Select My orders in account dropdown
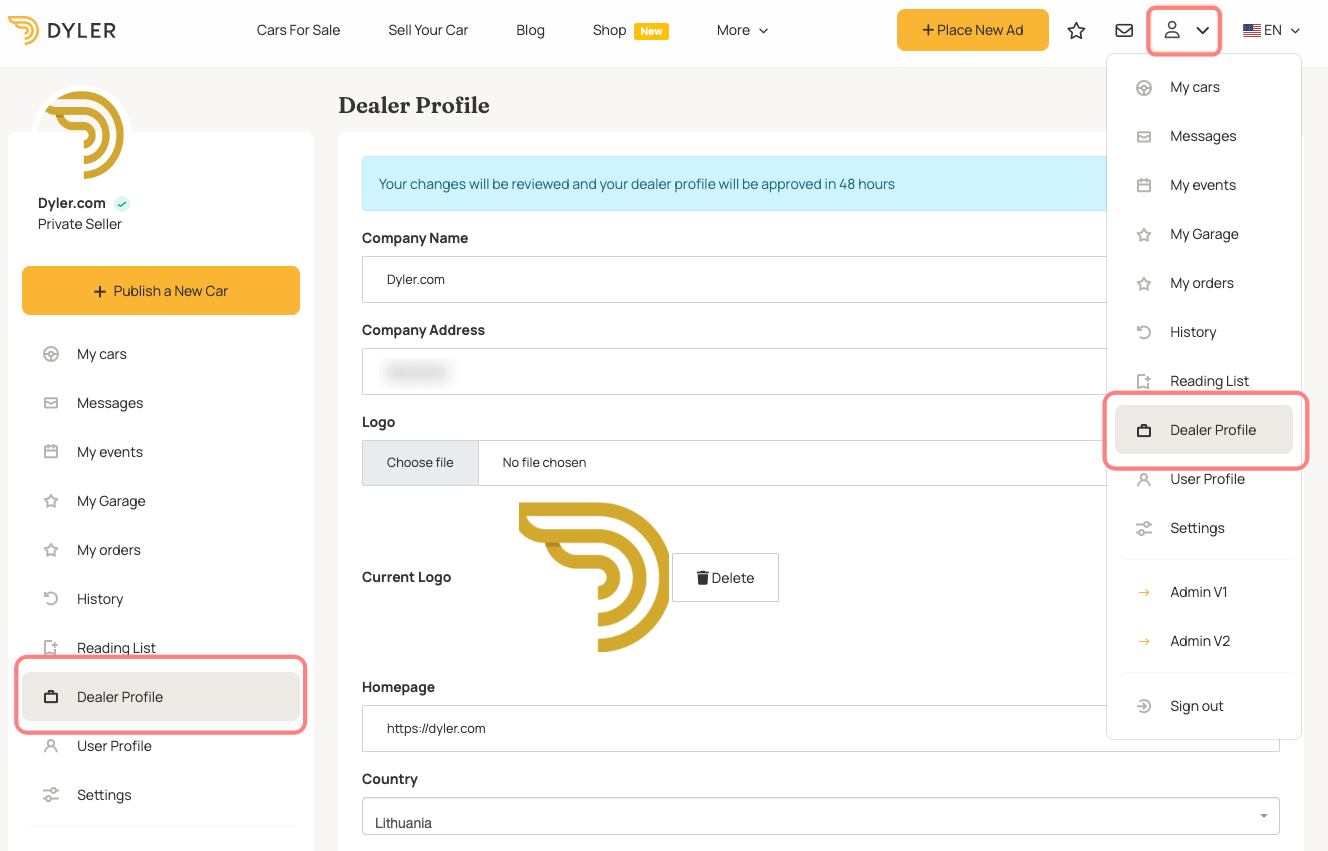 1204,283
